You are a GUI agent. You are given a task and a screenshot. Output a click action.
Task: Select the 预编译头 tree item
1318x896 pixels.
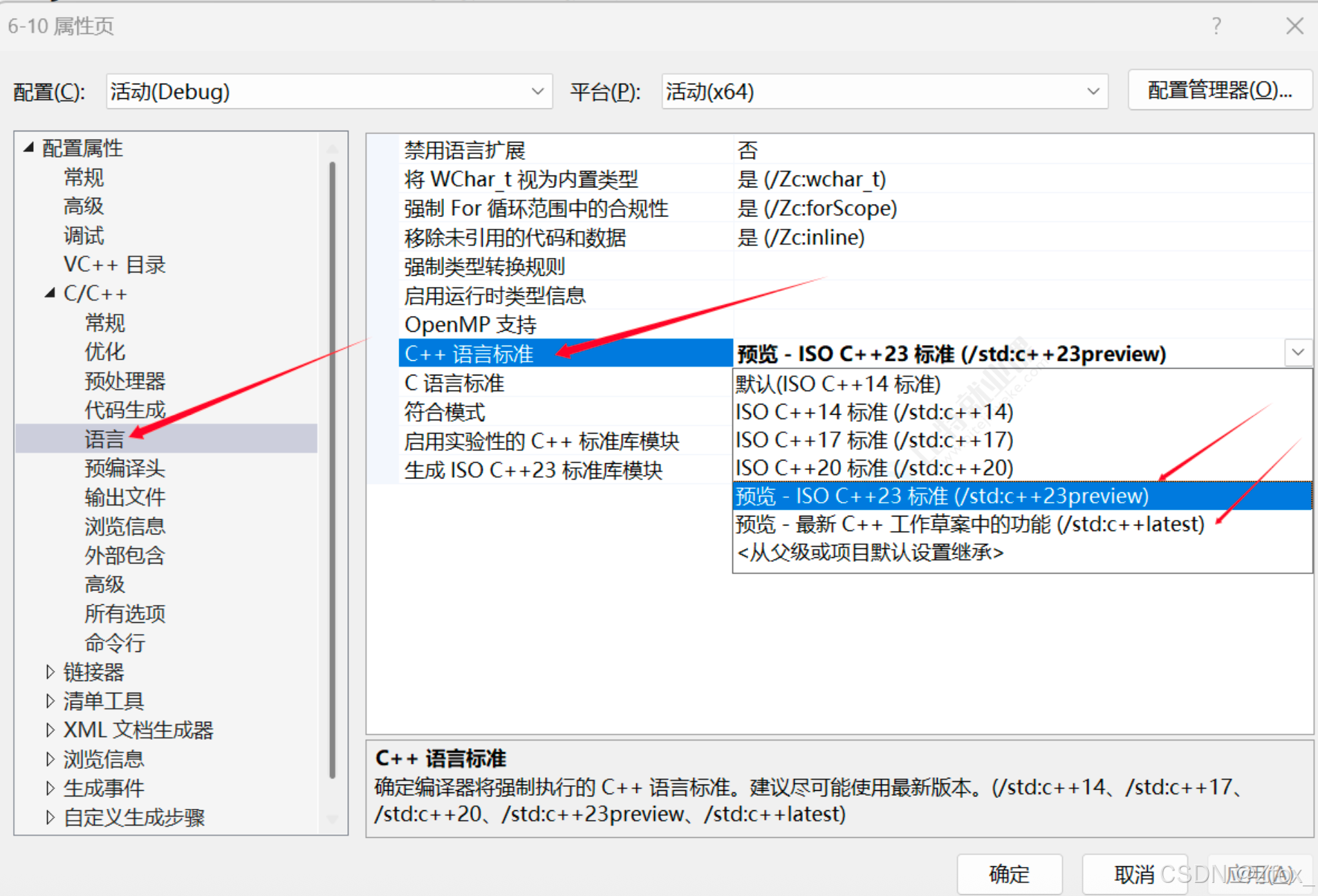(x=125, y=468)
